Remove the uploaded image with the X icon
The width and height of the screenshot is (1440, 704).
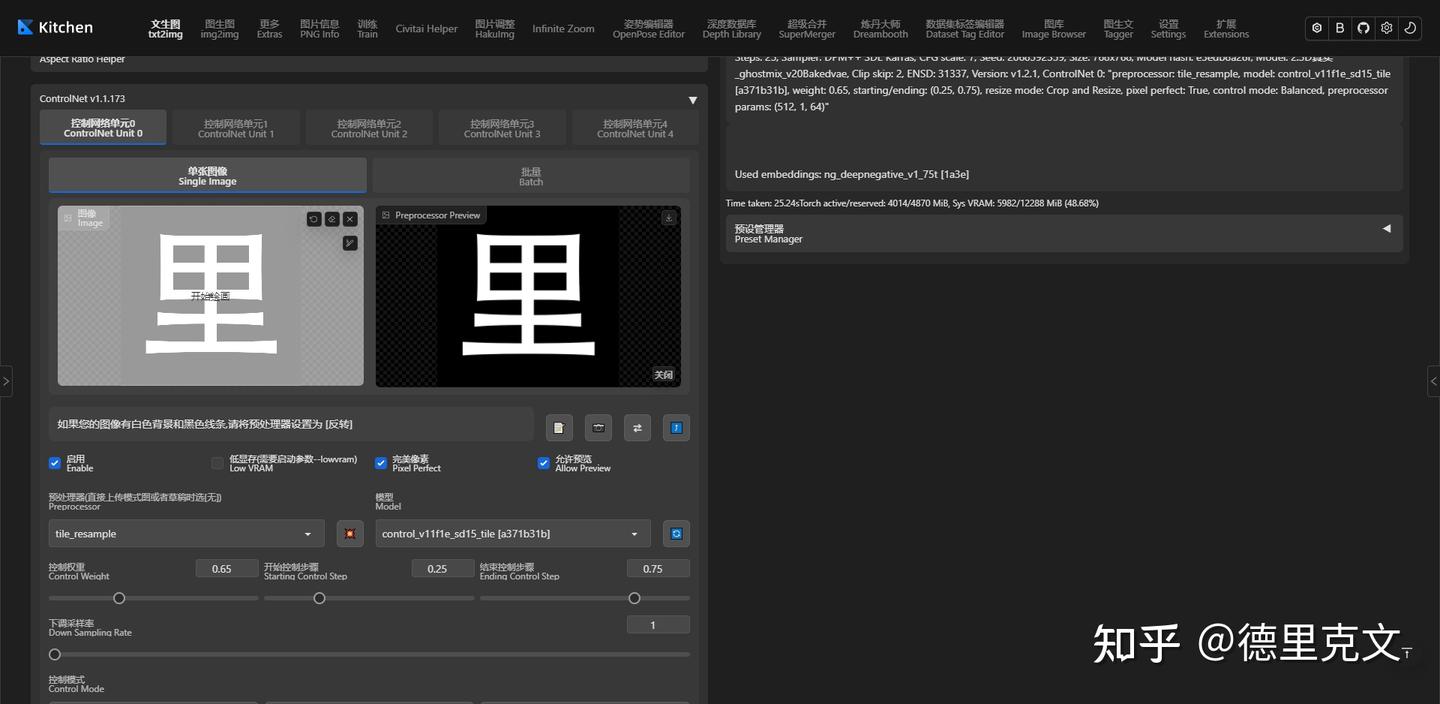(349, 218)
